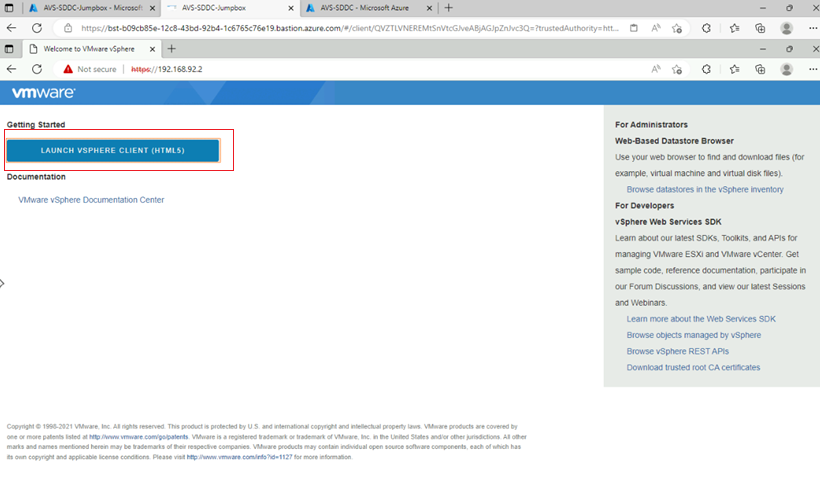Open extensions in inner browser toolbar
The height and width of the screenshot is (477, 820).
pos(706,69)
